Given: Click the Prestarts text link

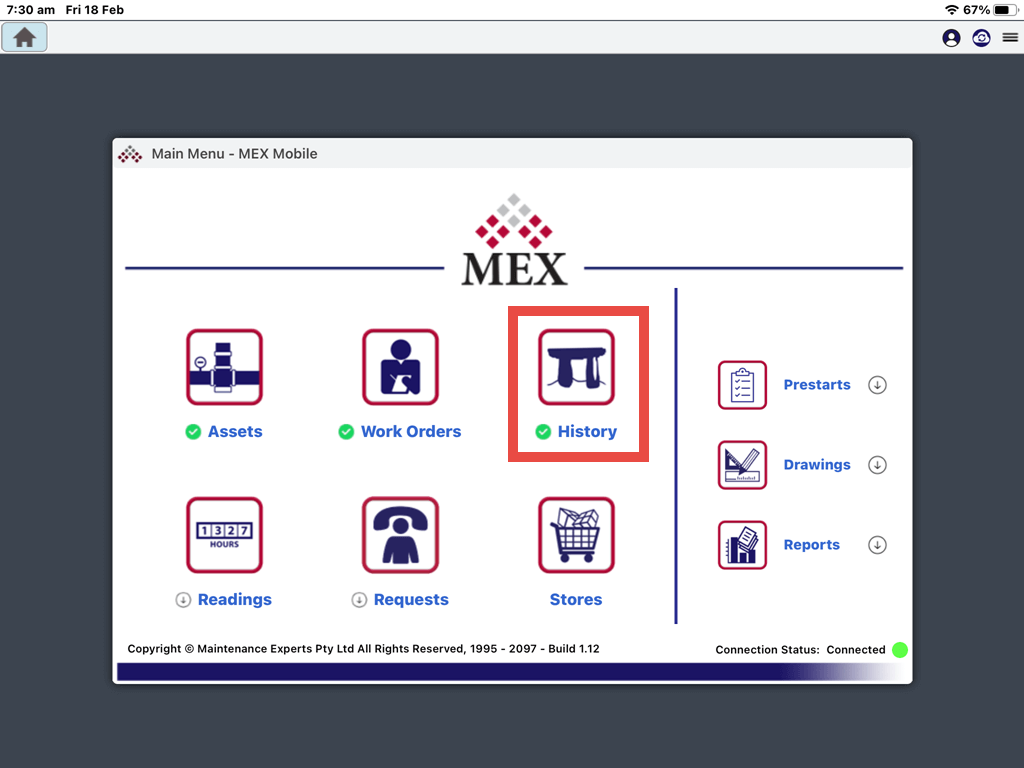Looking at the screenshot, I should 817,385.
